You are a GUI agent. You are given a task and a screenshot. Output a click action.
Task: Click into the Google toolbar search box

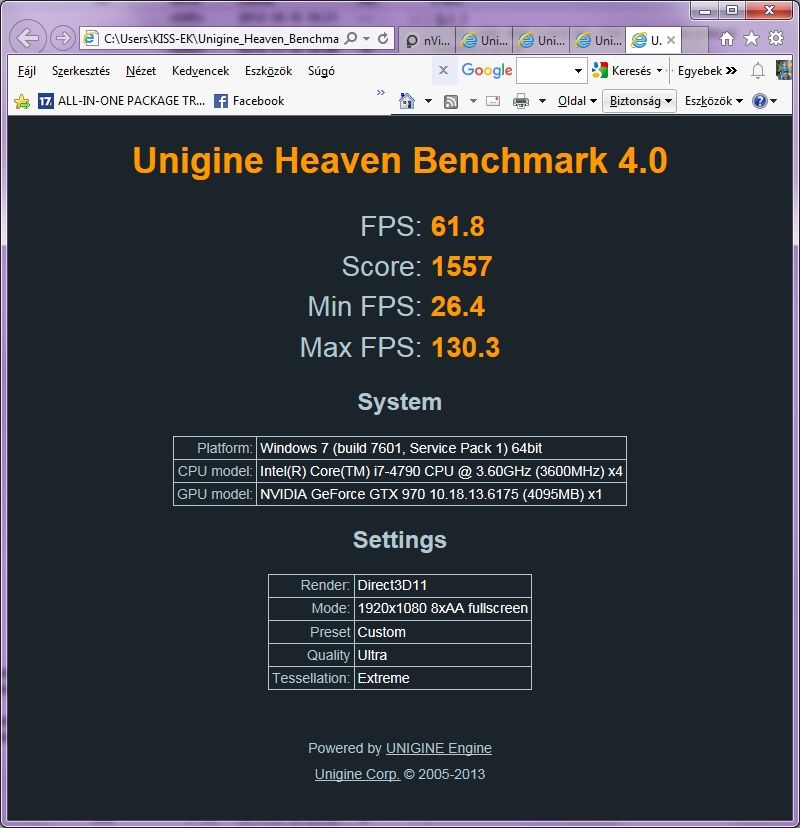[544, 71]
